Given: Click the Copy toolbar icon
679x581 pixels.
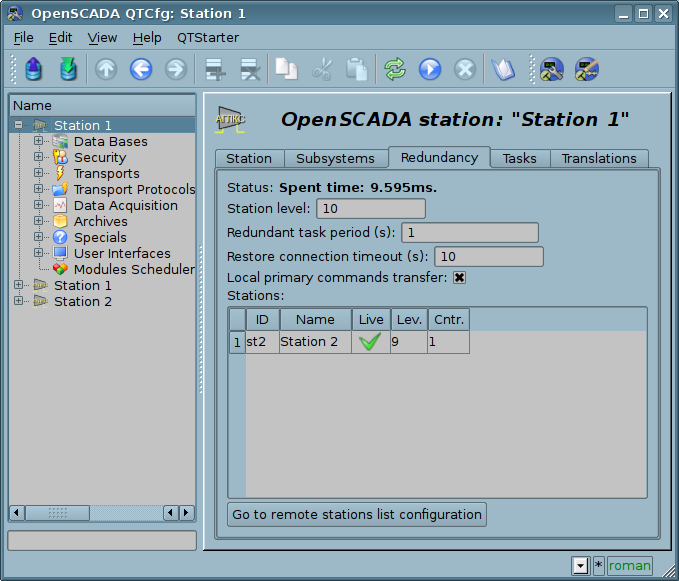Looking at the screenshot, I should coord(287,69).
